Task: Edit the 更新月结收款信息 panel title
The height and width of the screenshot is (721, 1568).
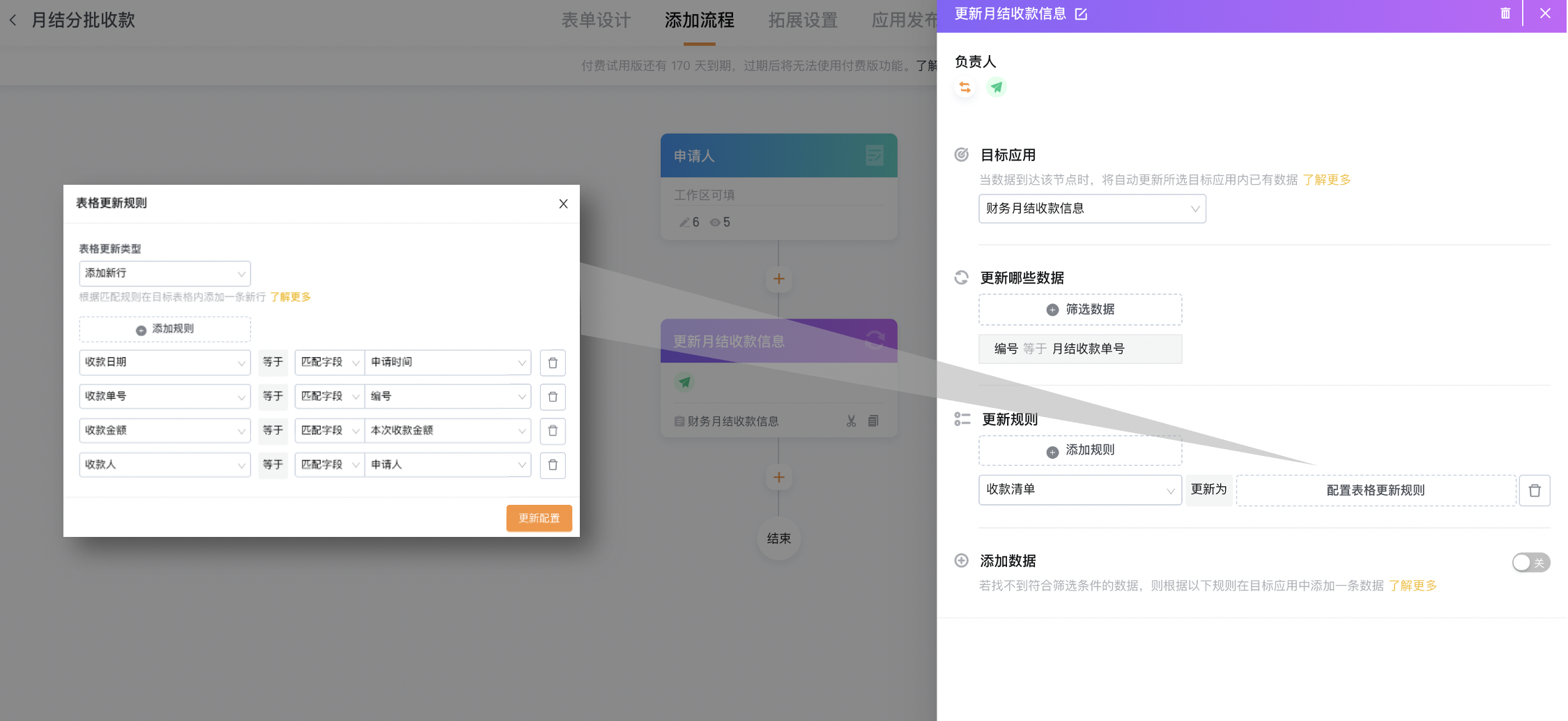Action: click(1082, 14)
